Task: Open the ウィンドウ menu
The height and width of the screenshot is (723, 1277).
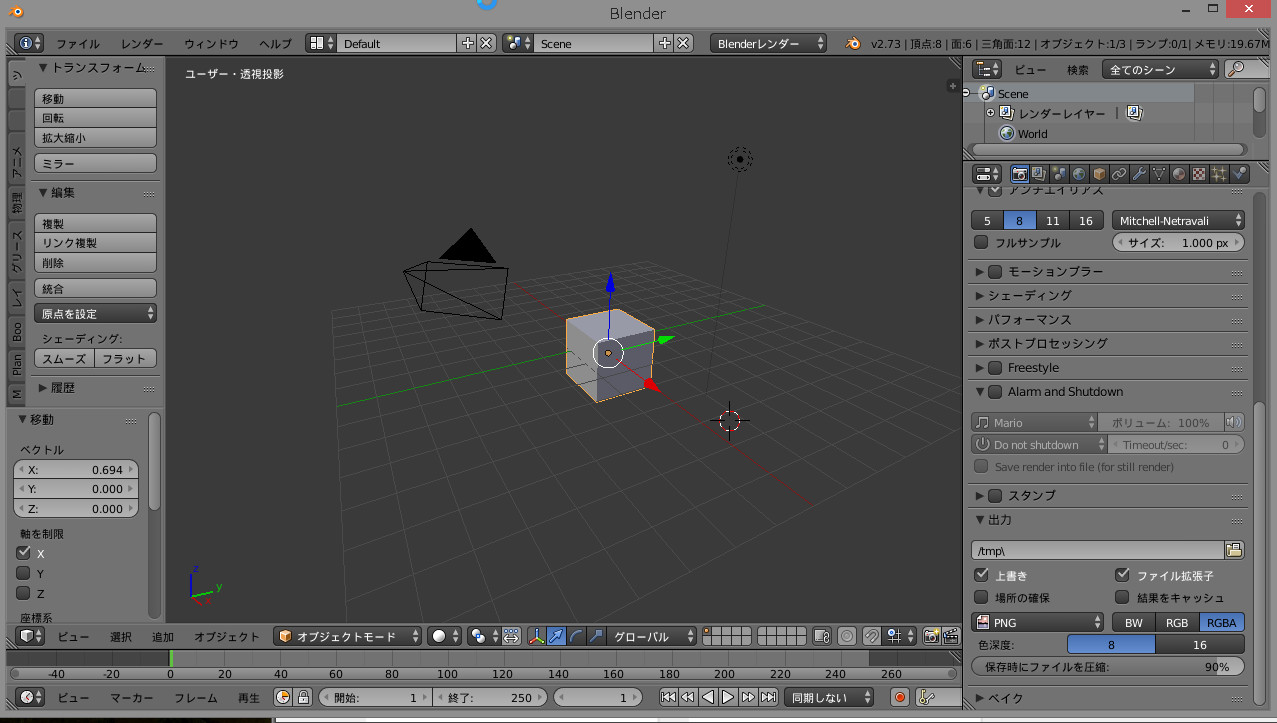Action: (x=211, y=44)
